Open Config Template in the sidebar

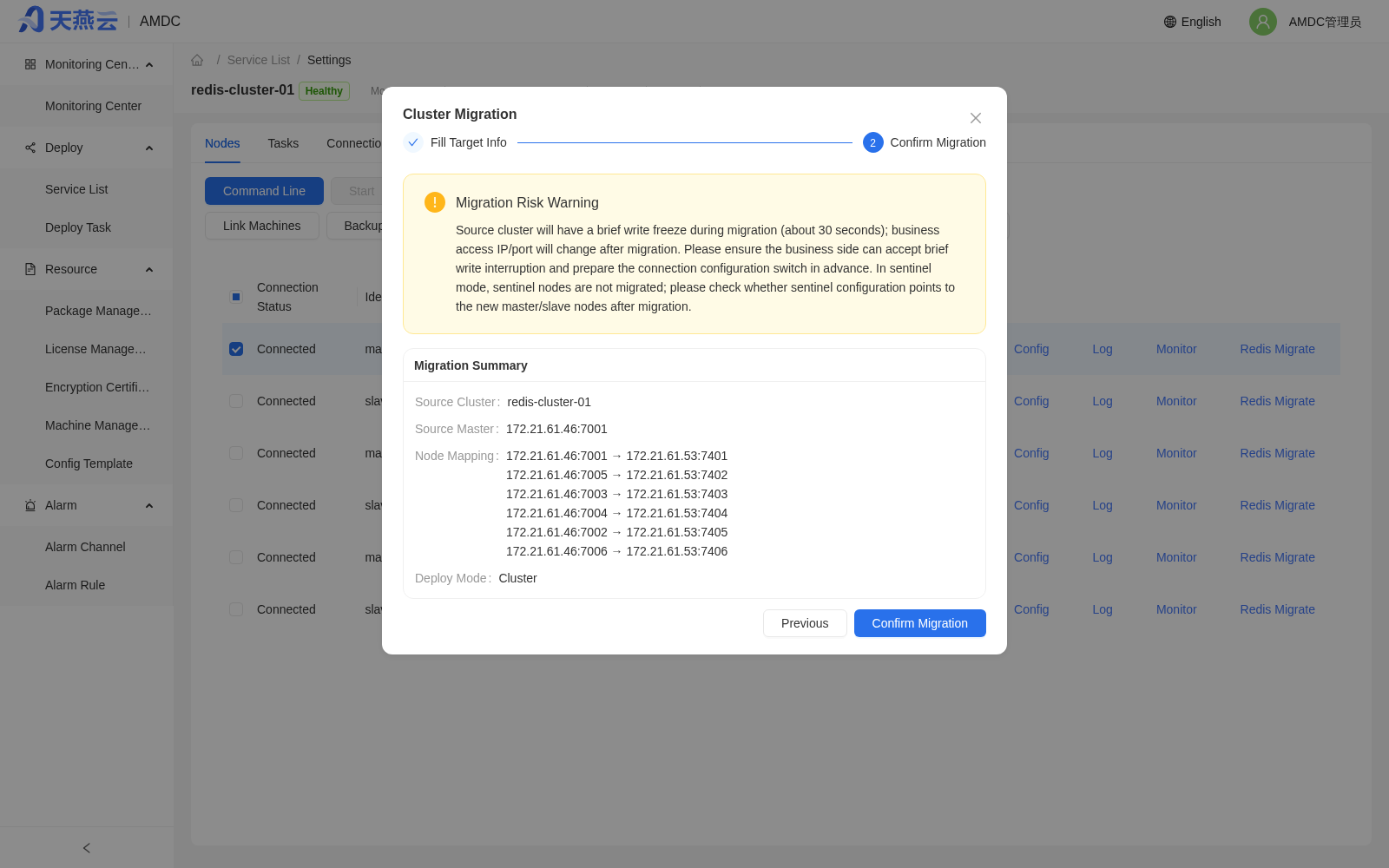click(x=87, y=464)
